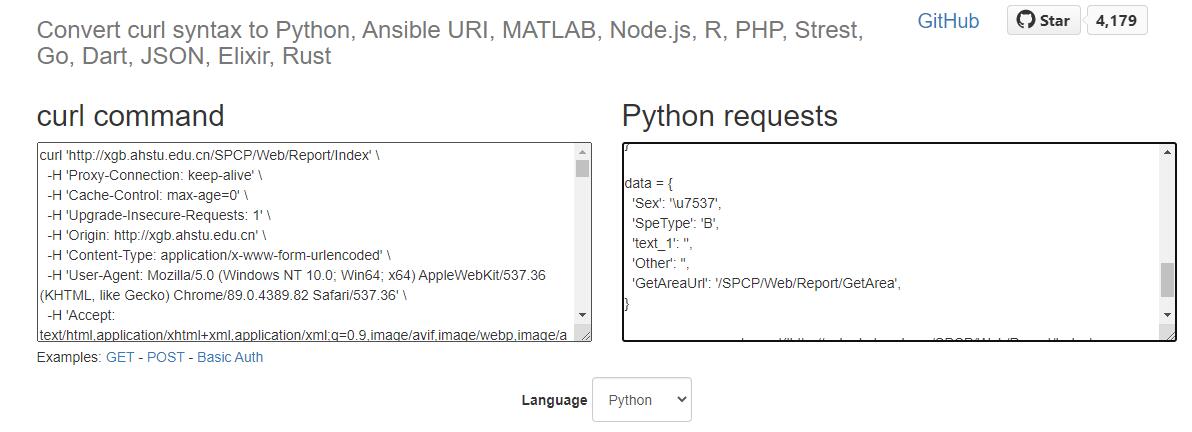Load the GET example
The height and width of the screenshot is (432, 1192).
(118, 357)
